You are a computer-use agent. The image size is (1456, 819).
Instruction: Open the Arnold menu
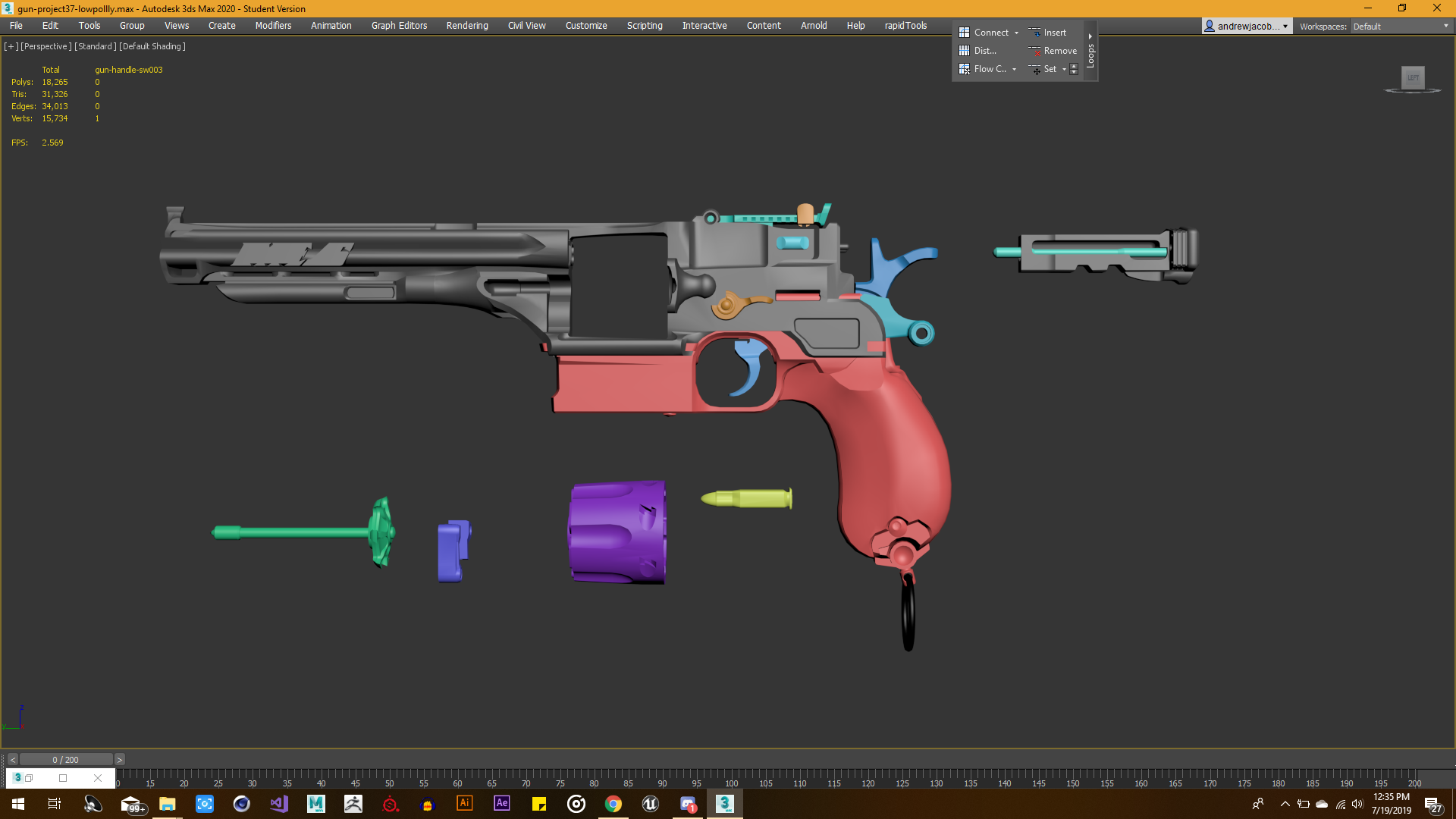click(x=814, y=25)
